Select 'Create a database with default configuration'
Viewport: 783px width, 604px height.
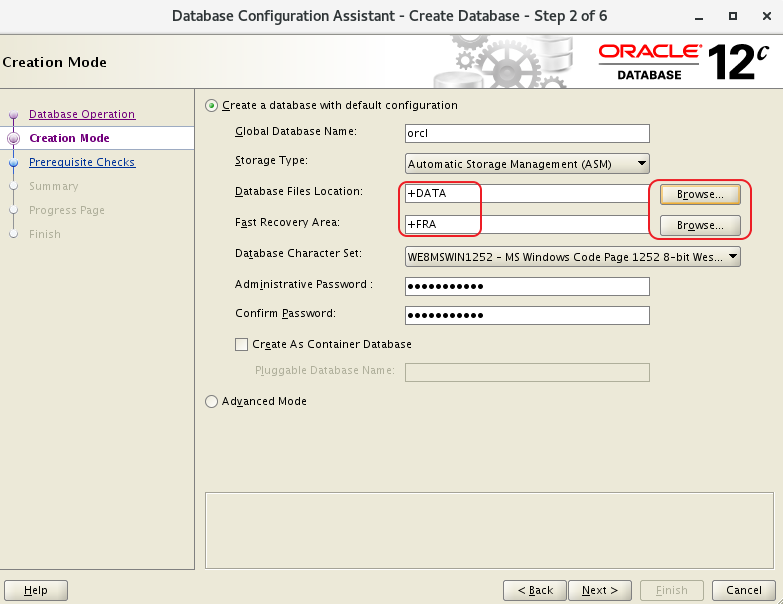pos(211,105)
